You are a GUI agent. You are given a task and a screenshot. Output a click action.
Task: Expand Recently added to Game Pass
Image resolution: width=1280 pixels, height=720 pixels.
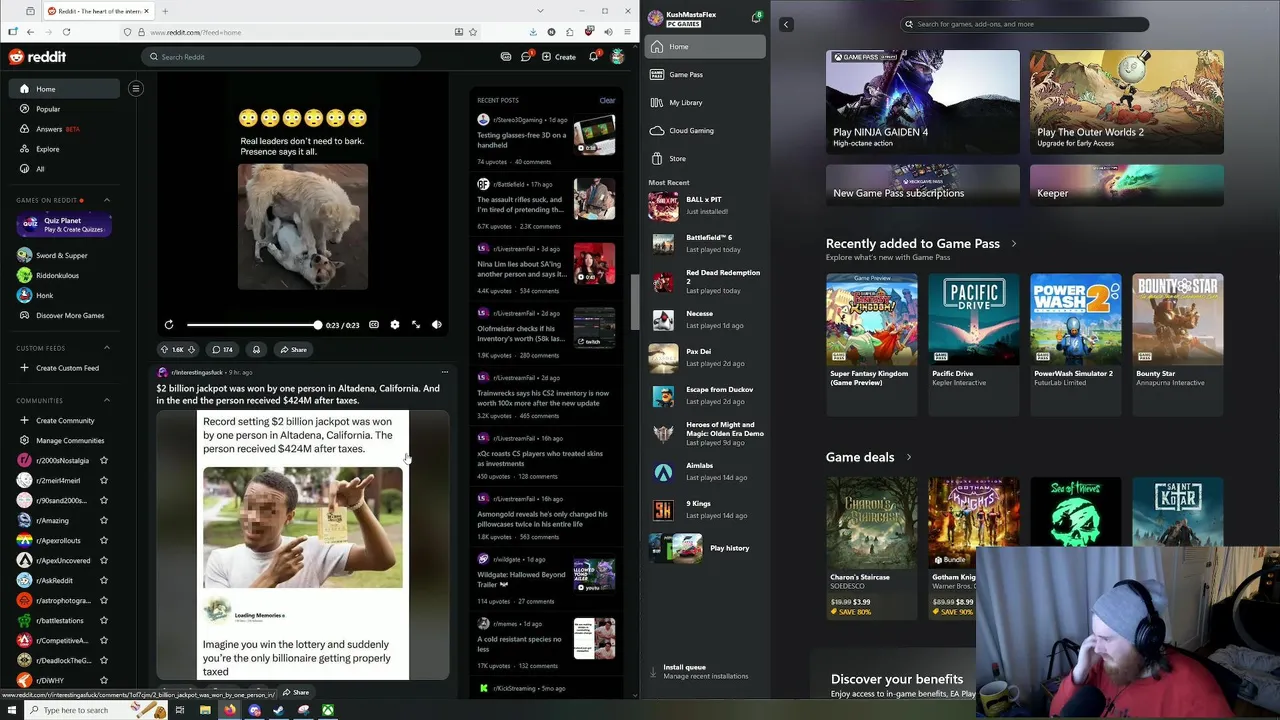[1013, 244]
